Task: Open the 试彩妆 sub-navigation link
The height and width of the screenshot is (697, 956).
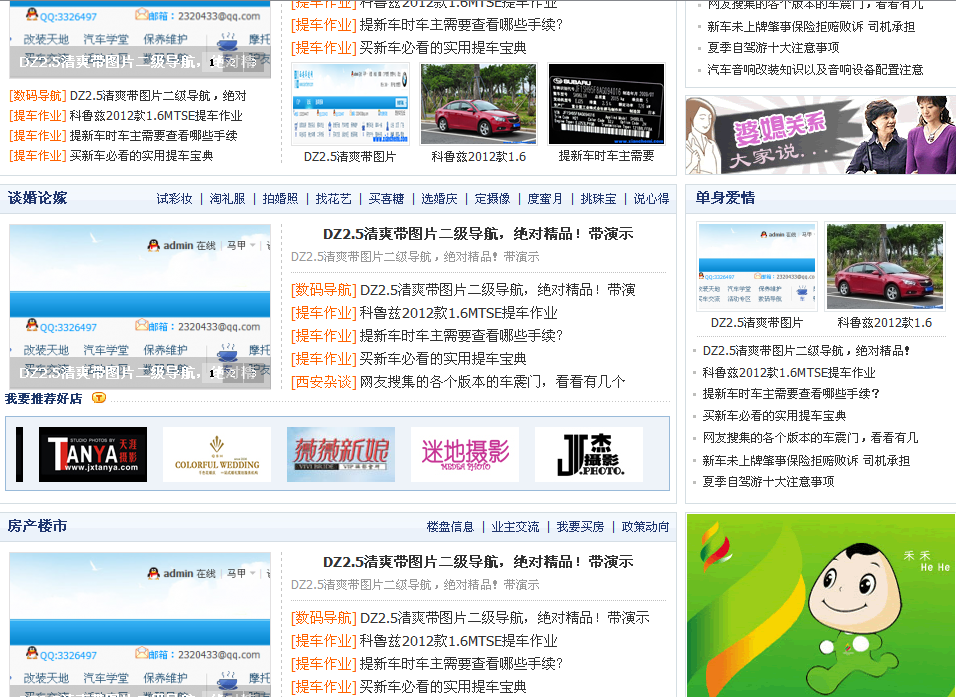Action: tap(174, 199)
